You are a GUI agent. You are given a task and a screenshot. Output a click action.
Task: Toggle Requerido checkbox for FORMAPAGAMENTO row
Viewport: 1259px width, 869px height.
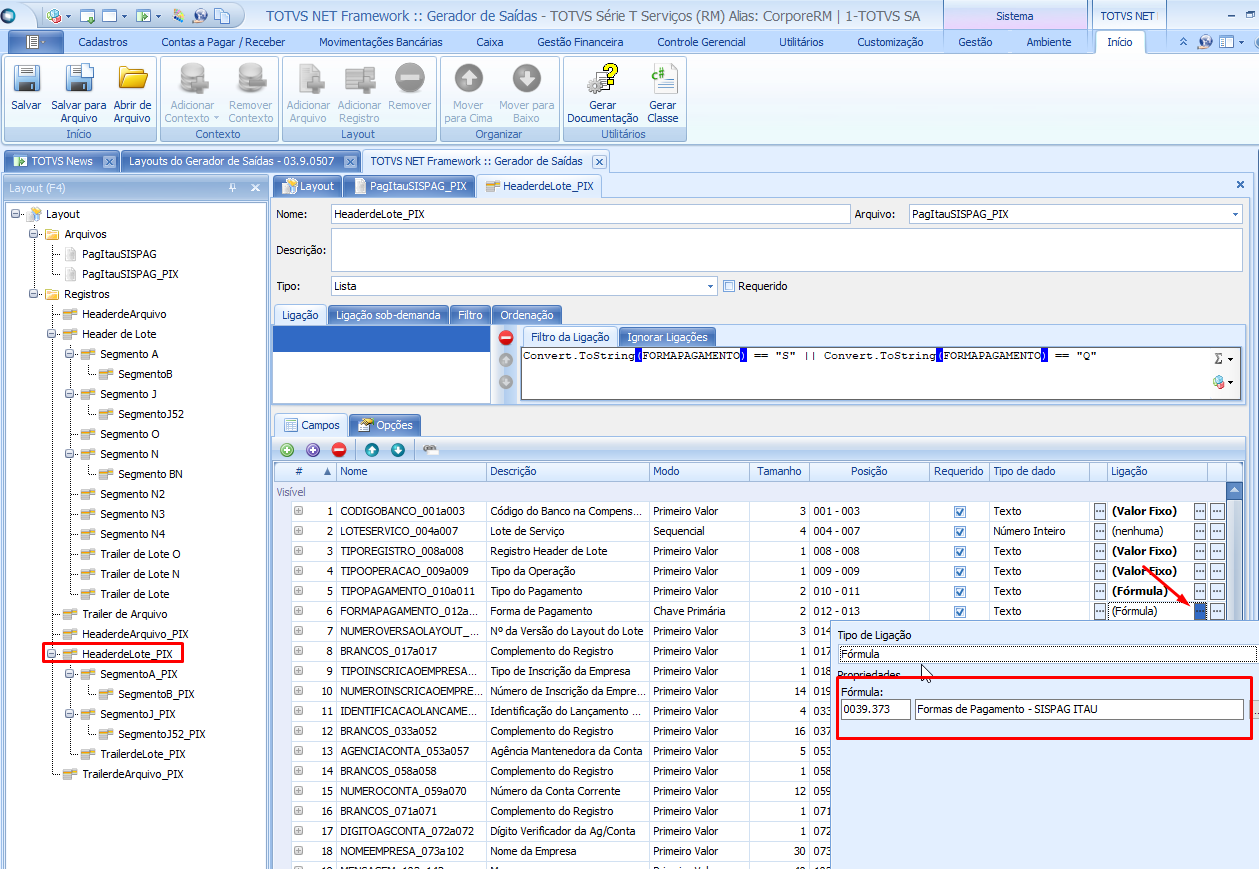point(960,611)
